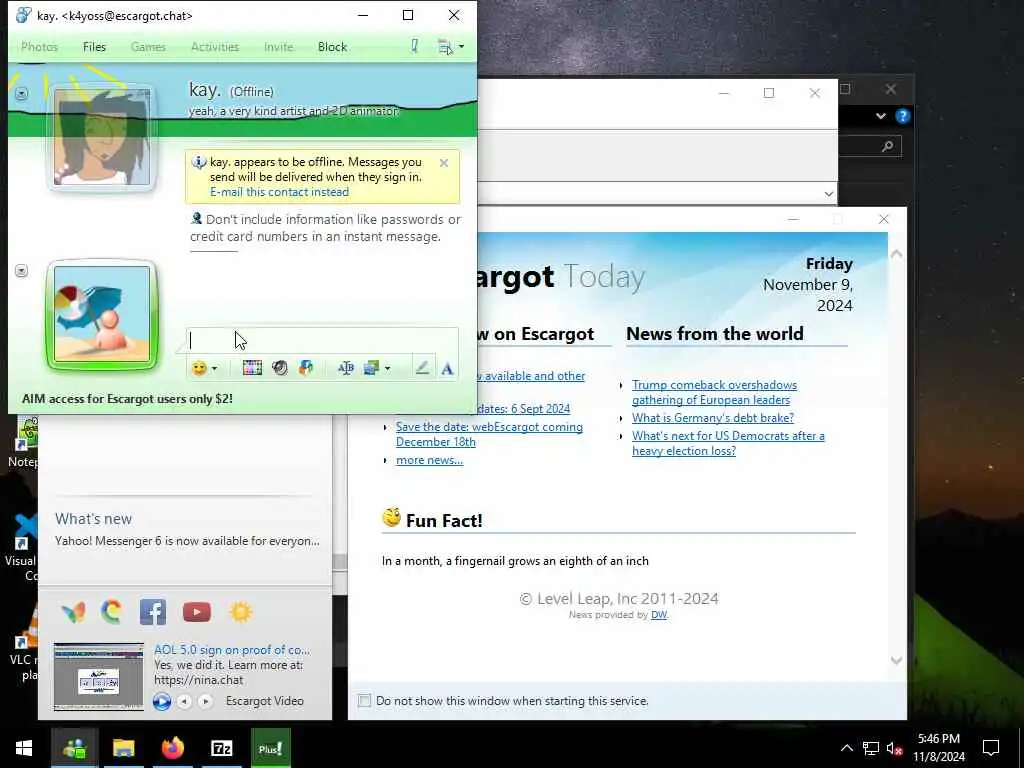Click 'E-mail this contact instead' link

pyautogui.click(x=280, y=192)
